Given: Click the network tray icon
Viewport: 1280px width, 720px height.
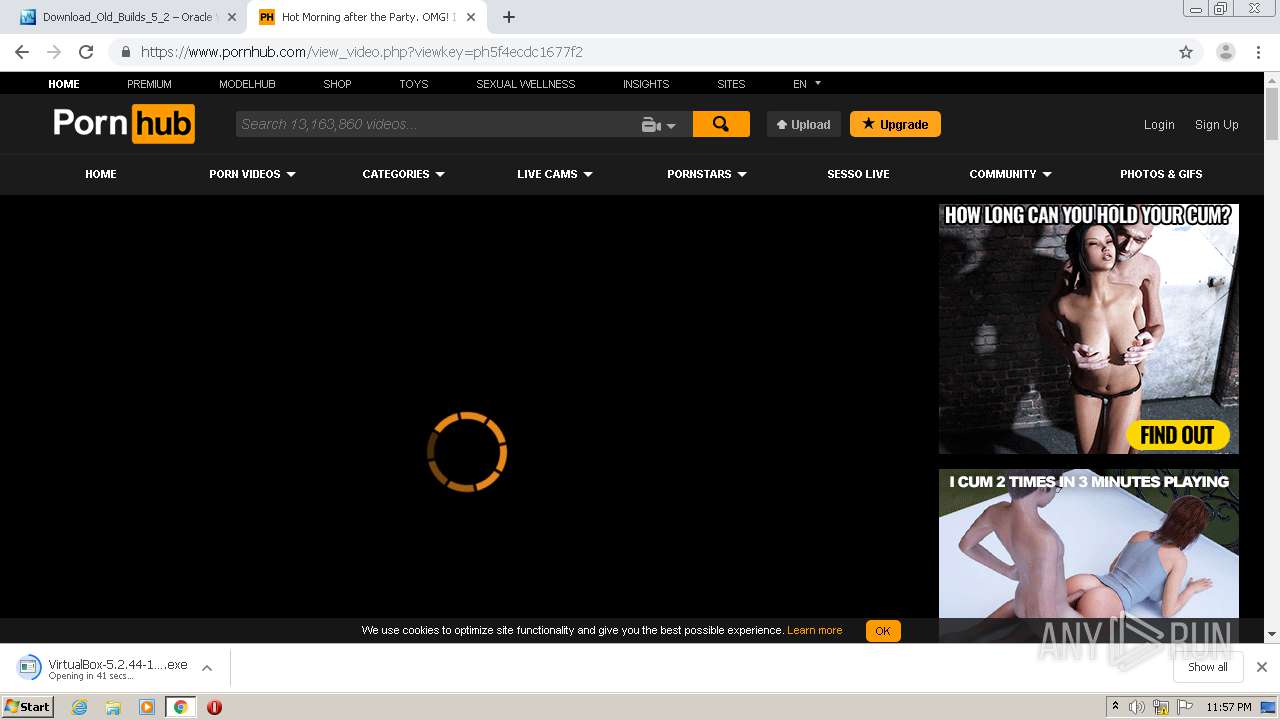Looking at the screenshot, I should [x=1161, y=707].
